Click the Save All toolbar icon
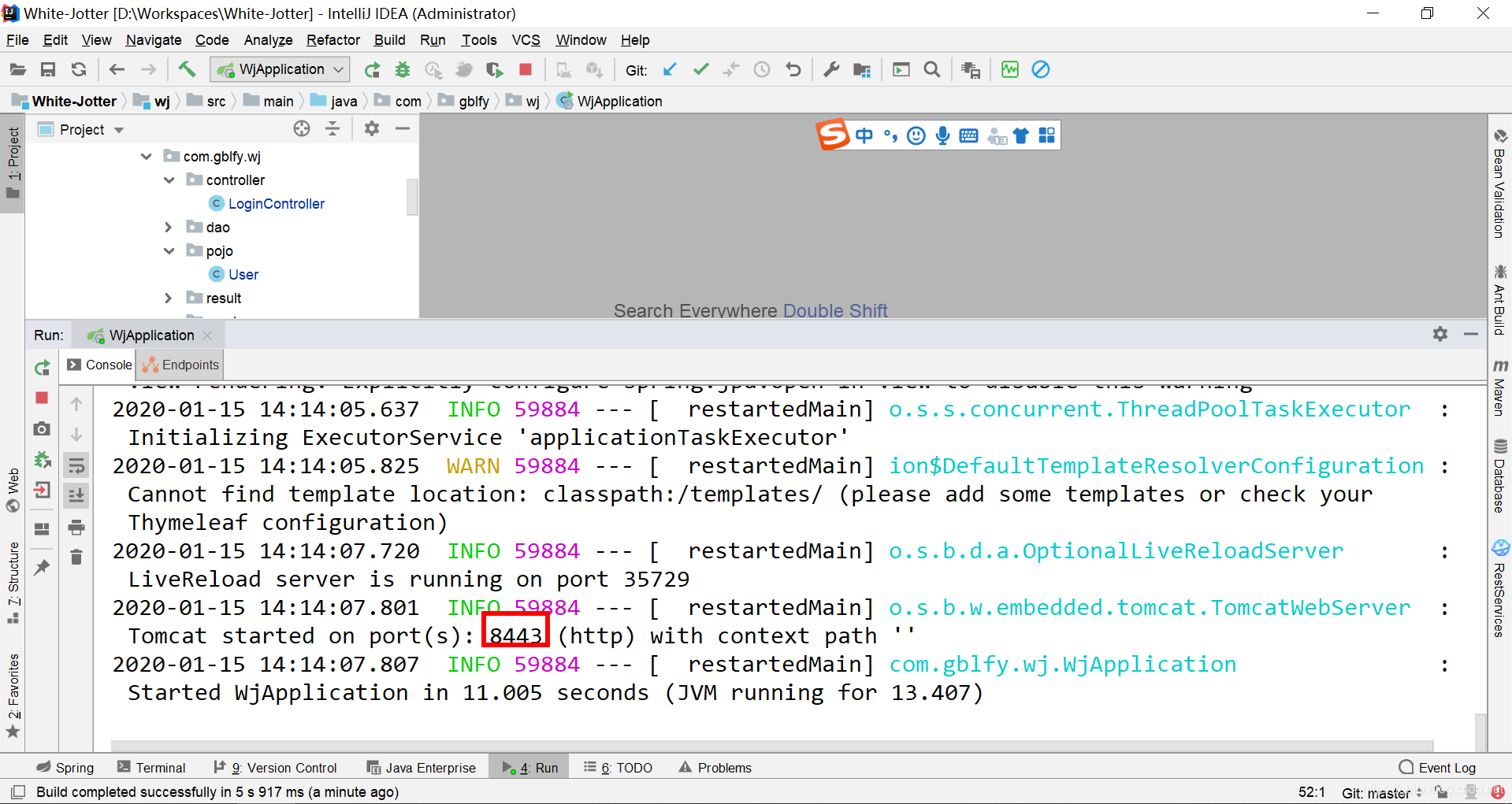This screenshot has height=804, width=1512. (x=48, y=70)
